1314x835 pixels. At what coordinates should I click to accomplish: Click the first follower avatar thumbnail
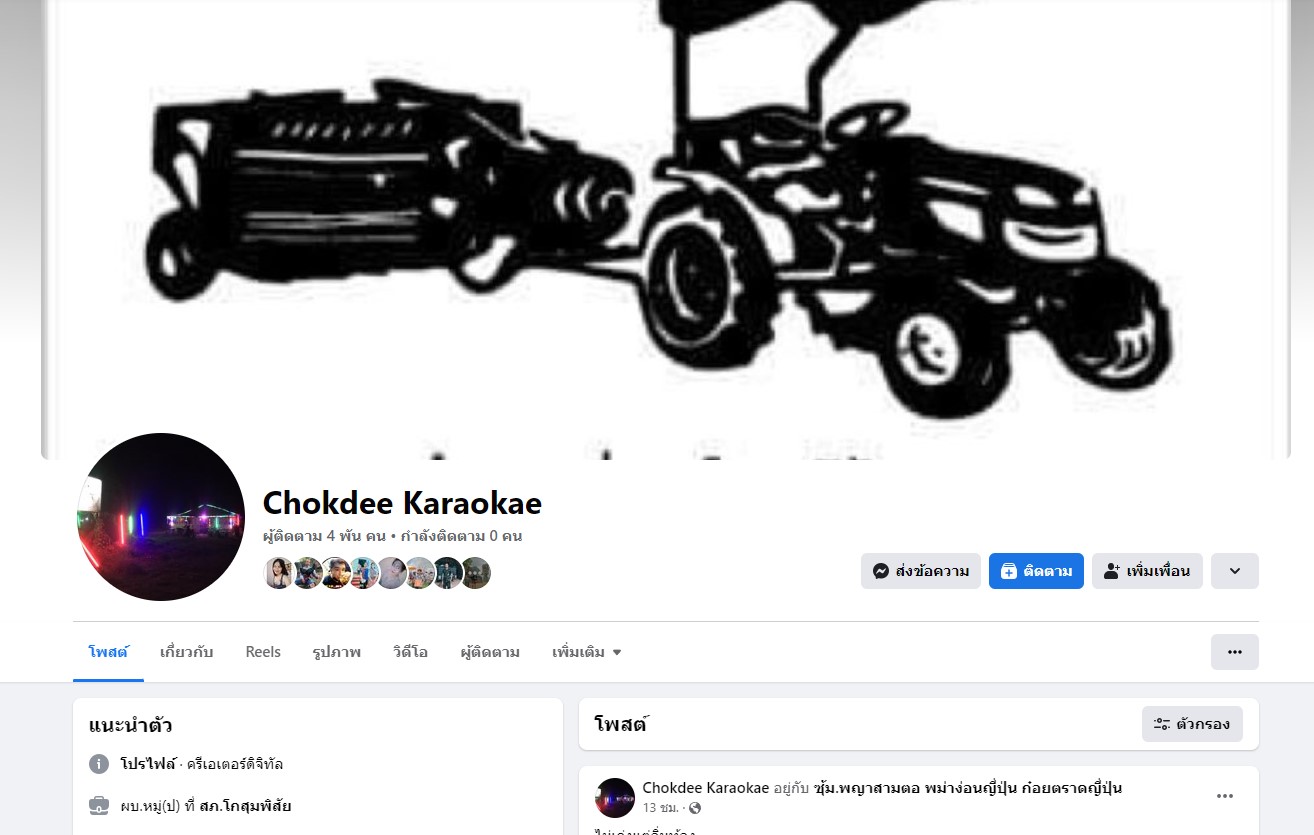[x=279, y=573]
